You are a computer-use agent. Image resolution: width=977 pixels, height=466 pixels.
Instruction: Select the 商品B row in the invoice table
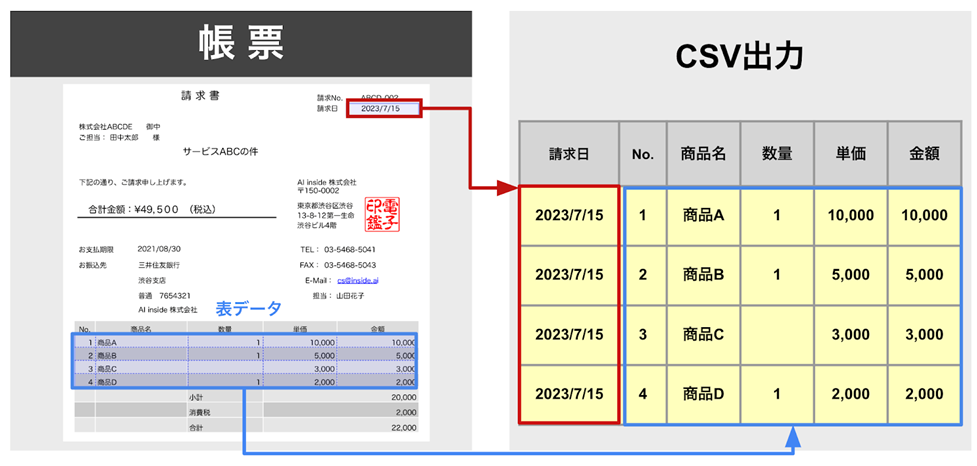click(245, 355)
